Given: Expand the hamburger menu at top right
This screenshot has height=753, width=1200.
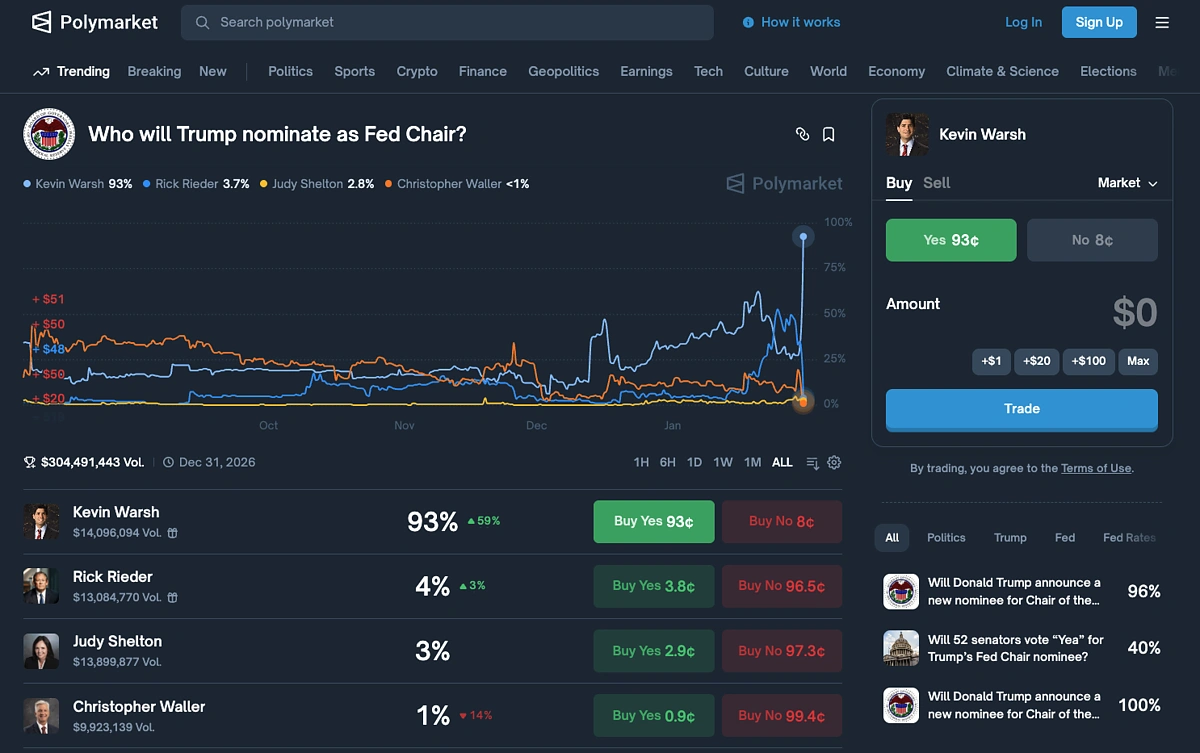Looking at the screenshot, I should 1162,22.
